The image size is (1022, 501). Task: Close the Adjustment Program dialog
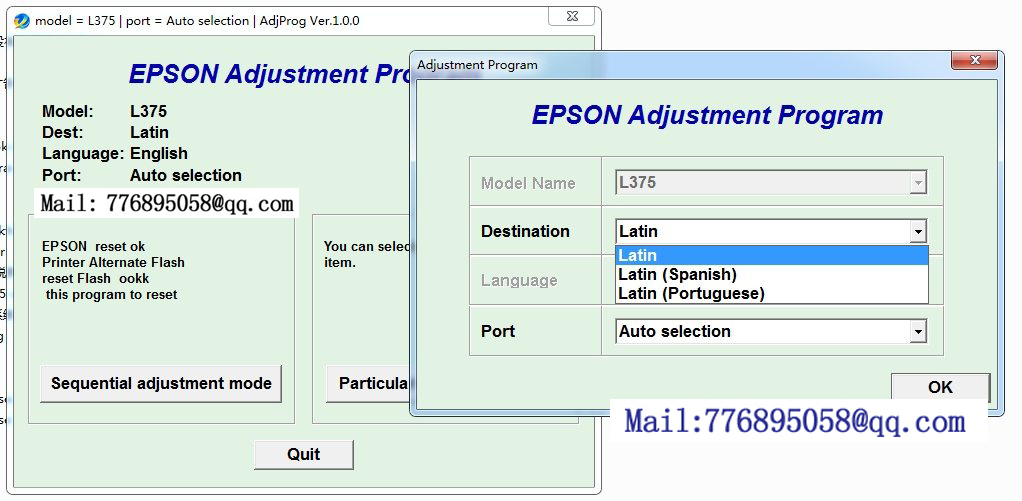click(974, 60)
